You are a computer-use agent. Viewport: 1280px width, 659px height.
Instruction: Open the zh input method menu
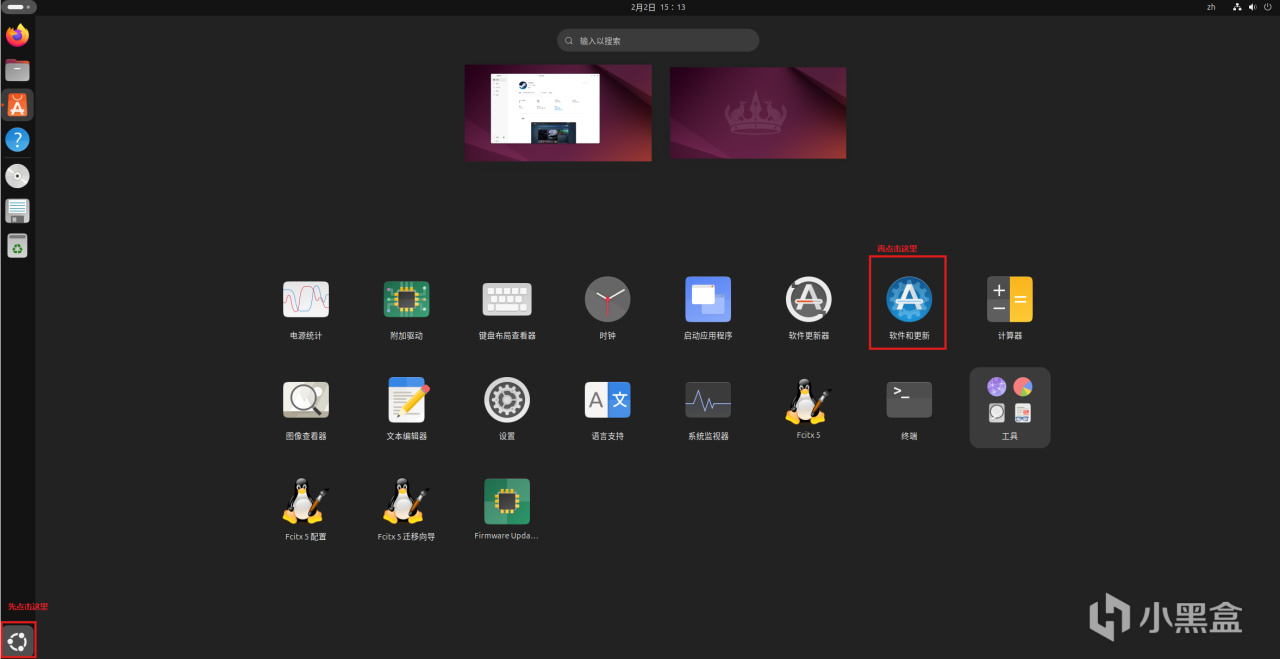pyautogui.click(x=1211, y=7)
